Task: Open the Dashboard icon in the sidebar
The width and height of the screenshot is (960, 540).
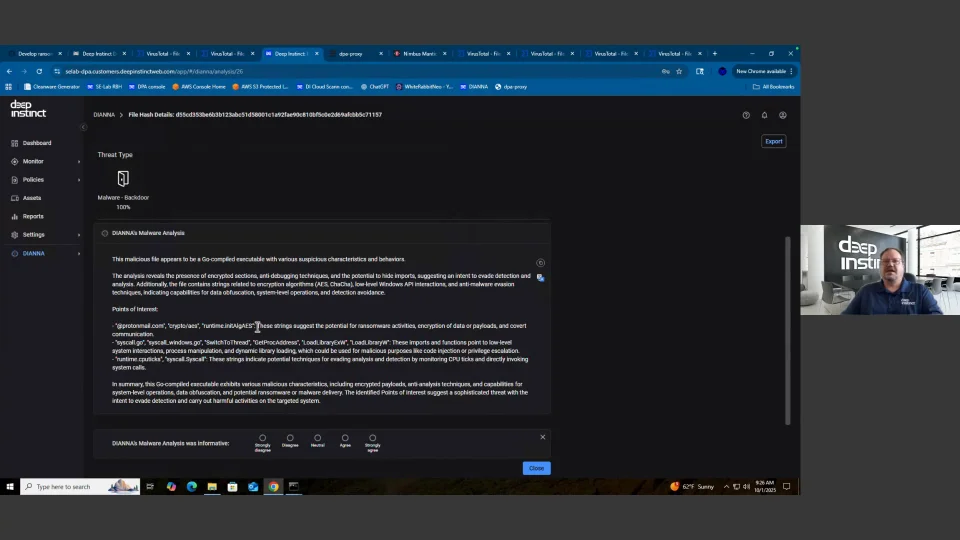Action: point(15,143)
